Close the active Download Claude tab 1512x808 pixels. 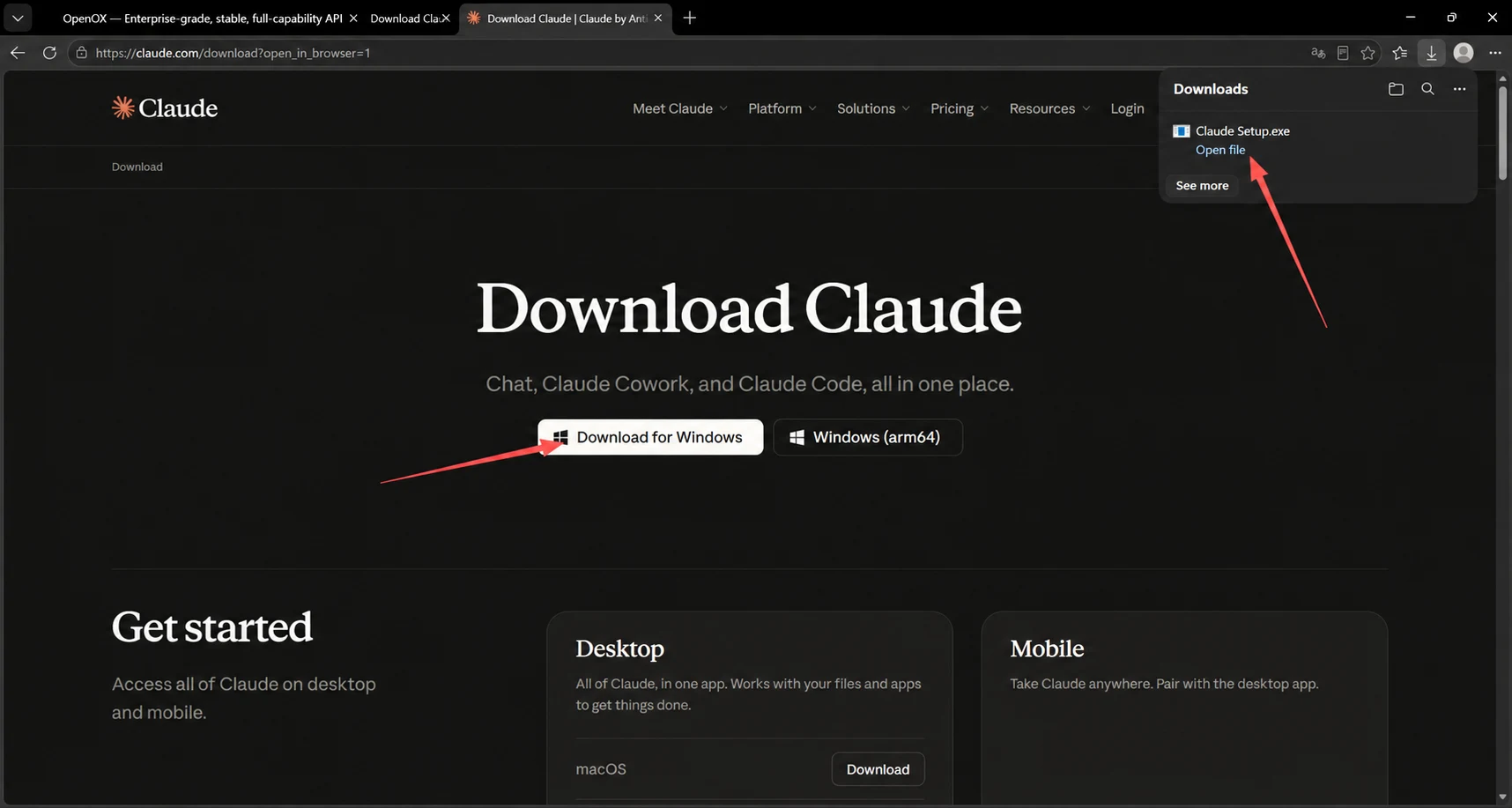point(658,18)
